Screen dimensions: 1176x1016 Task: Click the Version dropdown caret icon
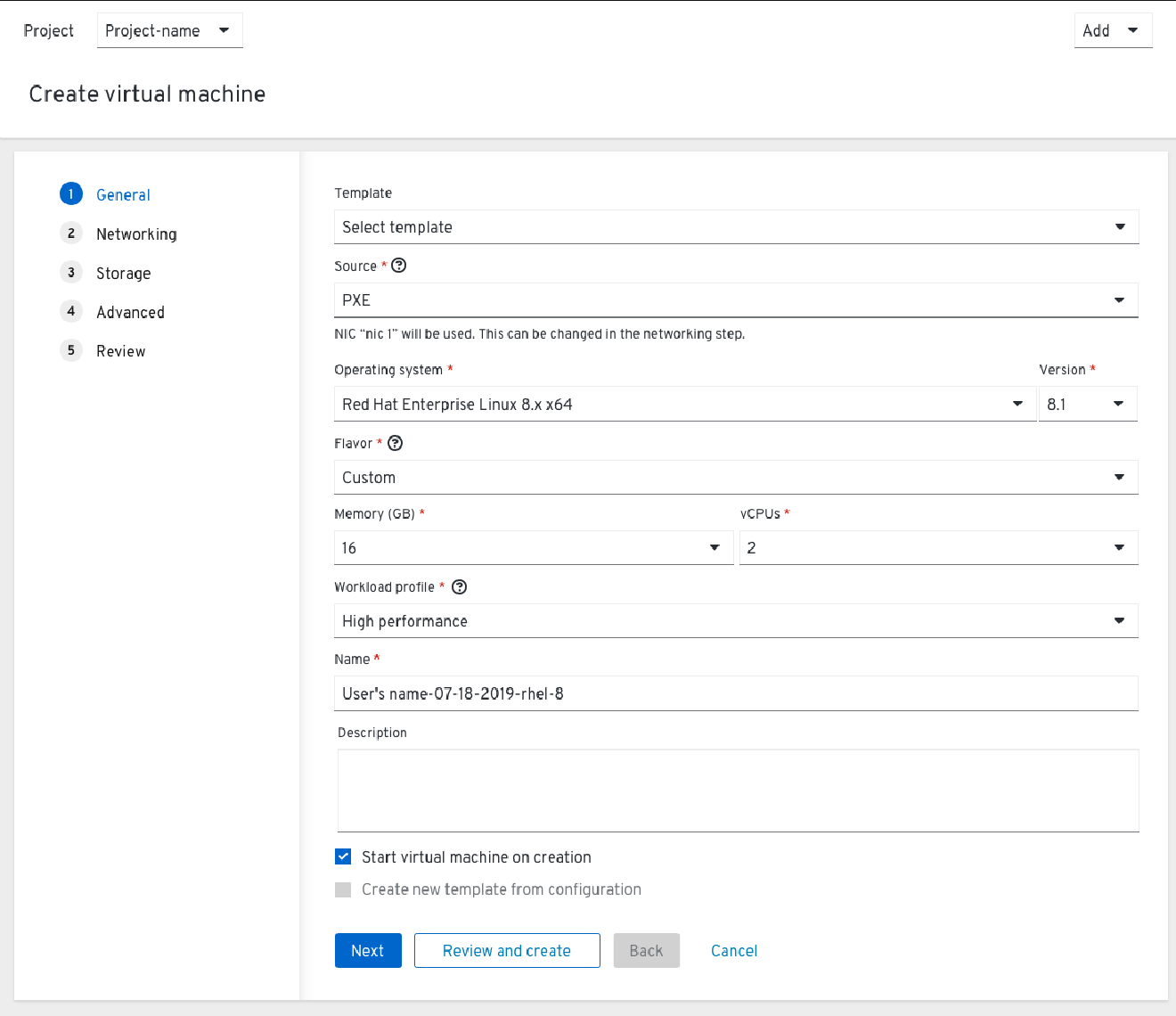pos(1118,403)
